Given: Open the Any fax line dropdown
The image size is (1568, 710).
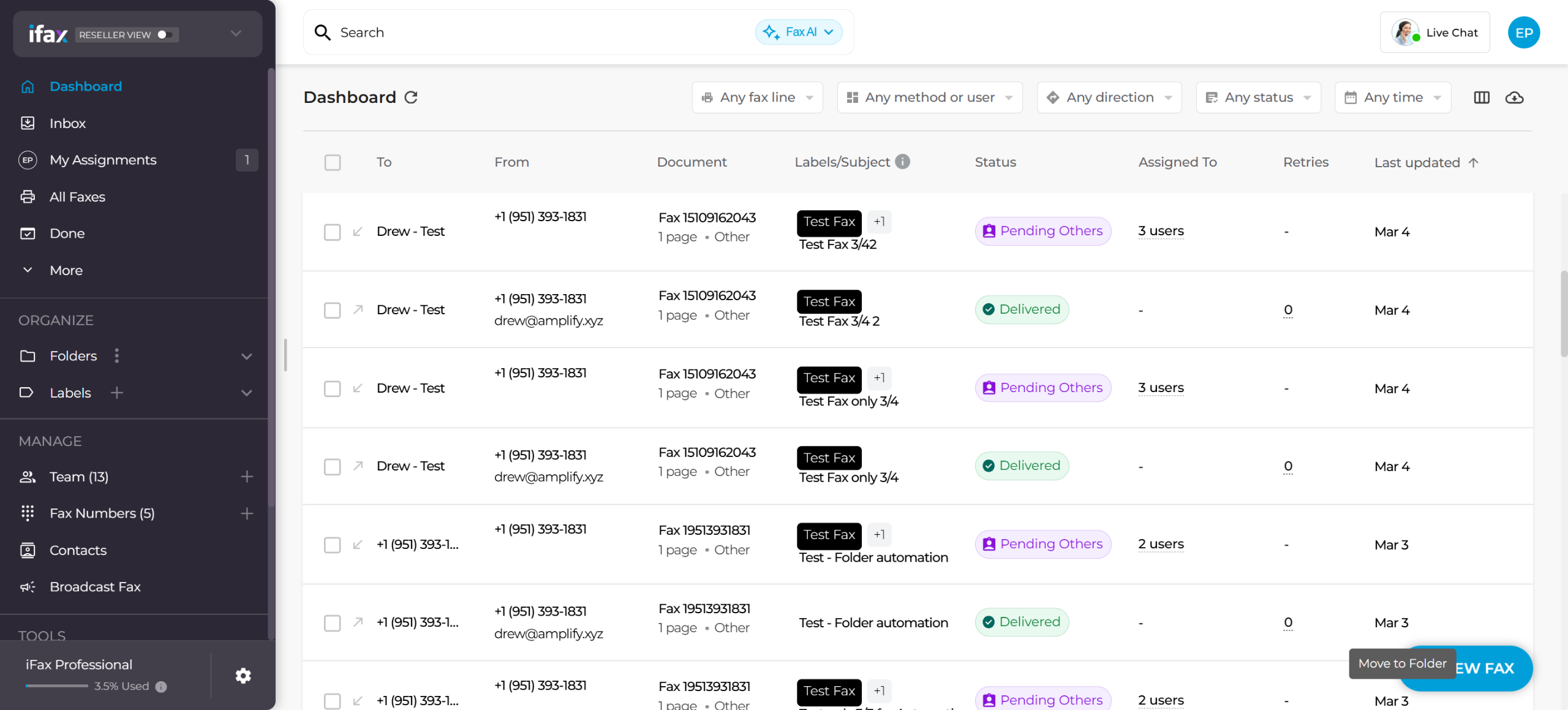Looking at the screenshot, I should [757, 97].
